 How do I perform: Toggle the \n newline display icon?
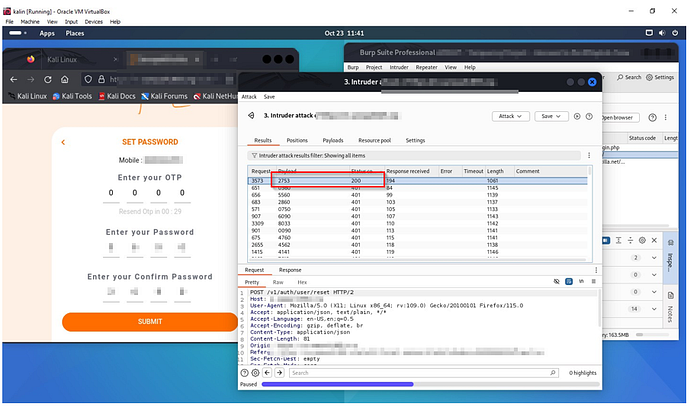pyautogui.click(x=581, y=282)
